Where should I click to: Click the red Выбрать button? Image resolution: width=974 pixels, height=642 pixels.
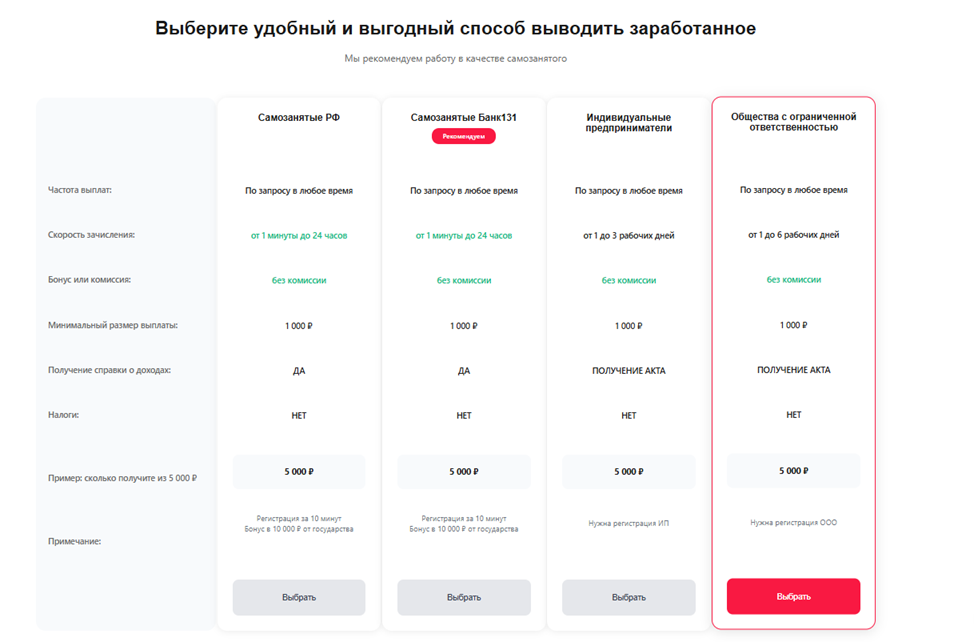793,596
